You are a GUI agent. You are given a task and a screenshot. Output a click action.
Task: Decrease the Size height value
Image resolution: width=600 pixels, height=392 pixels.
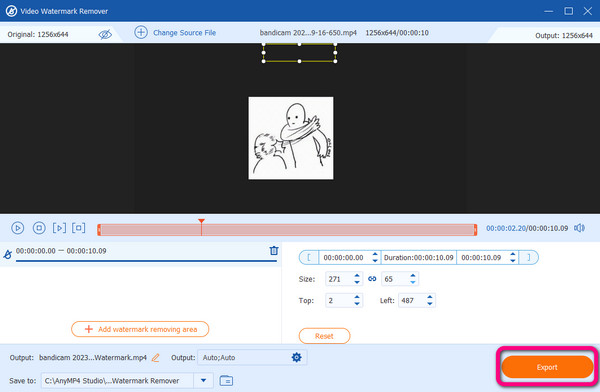[413, 282]
